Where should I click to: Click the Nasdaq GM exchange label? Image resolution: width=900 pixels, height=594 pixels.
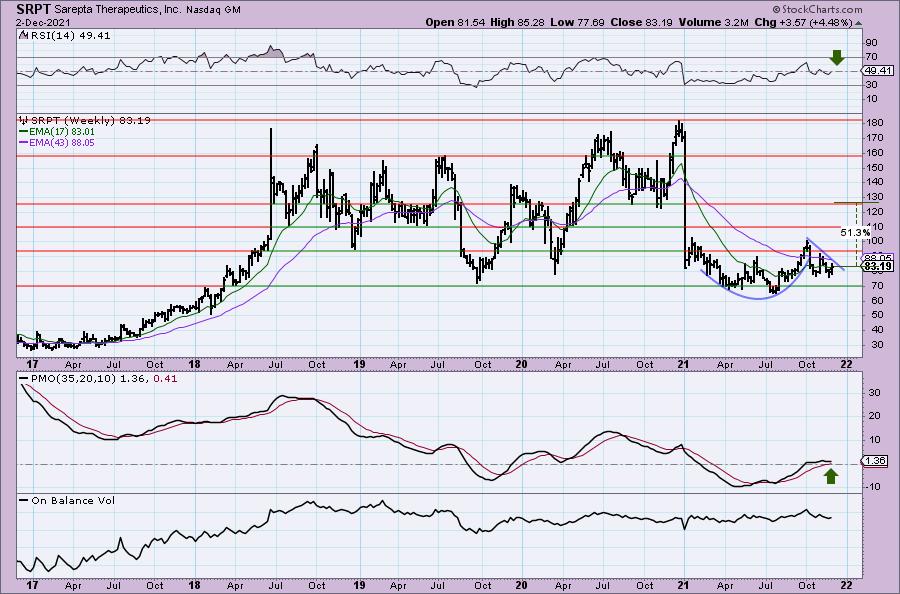[214, 10]
